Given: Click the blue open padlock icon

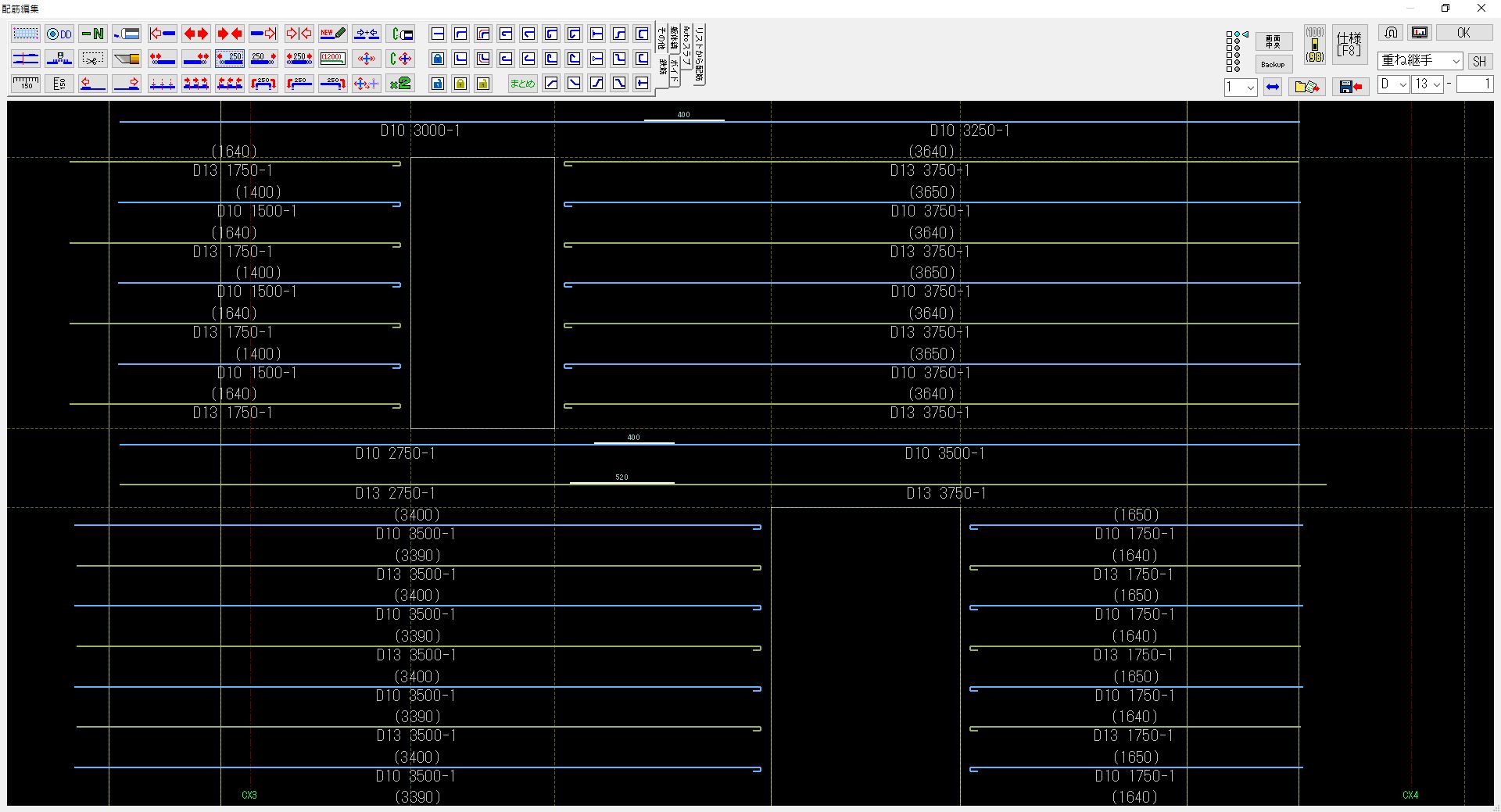Looking at the screenshot, I should [x=438, y=83].
